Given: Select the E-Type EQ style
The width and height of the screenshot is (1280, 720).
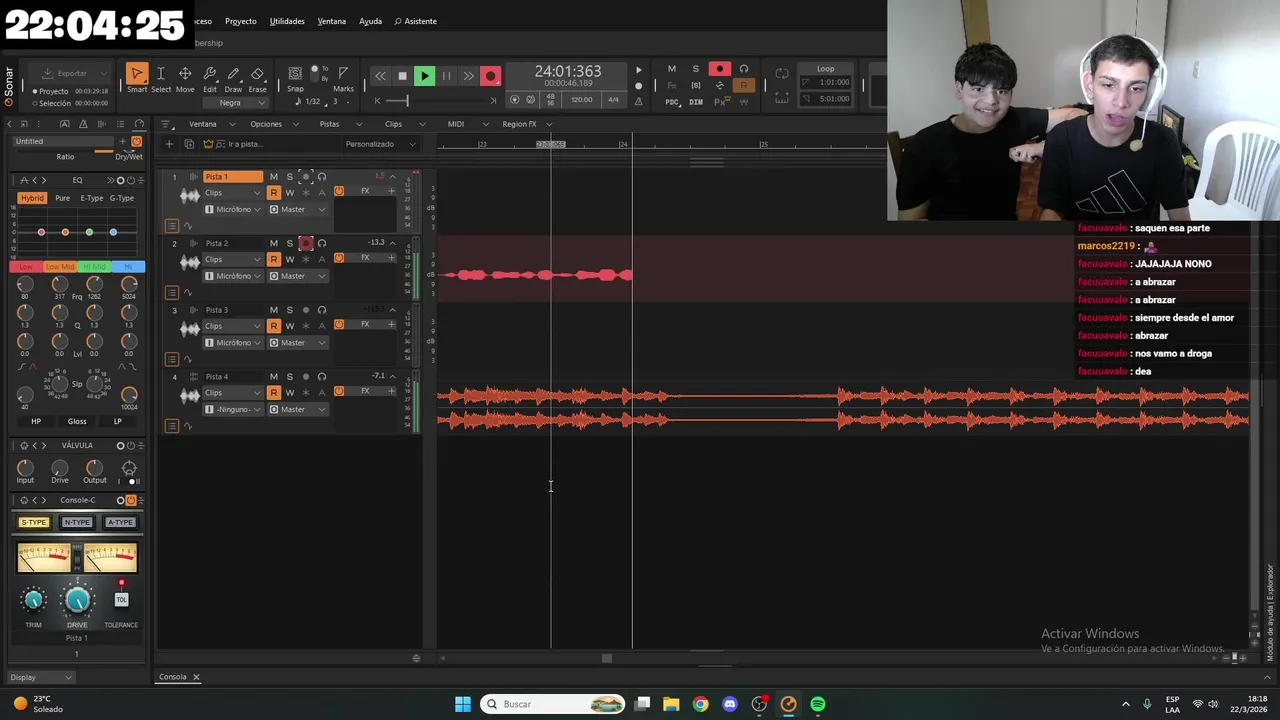Looking at the screenshot, I should [x=91, y=198].
